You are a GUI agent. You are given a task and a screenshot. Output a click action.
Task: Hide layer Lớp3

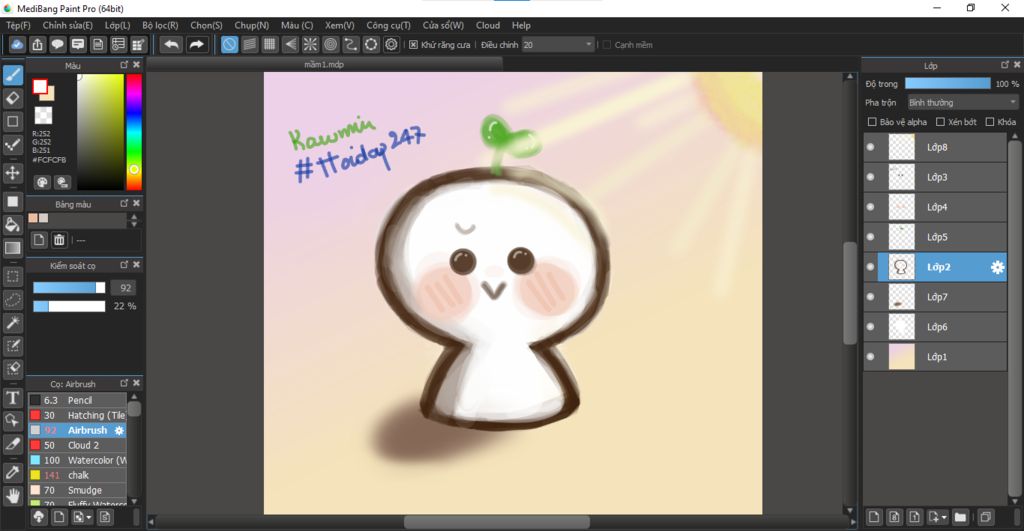tap(871, 177)
